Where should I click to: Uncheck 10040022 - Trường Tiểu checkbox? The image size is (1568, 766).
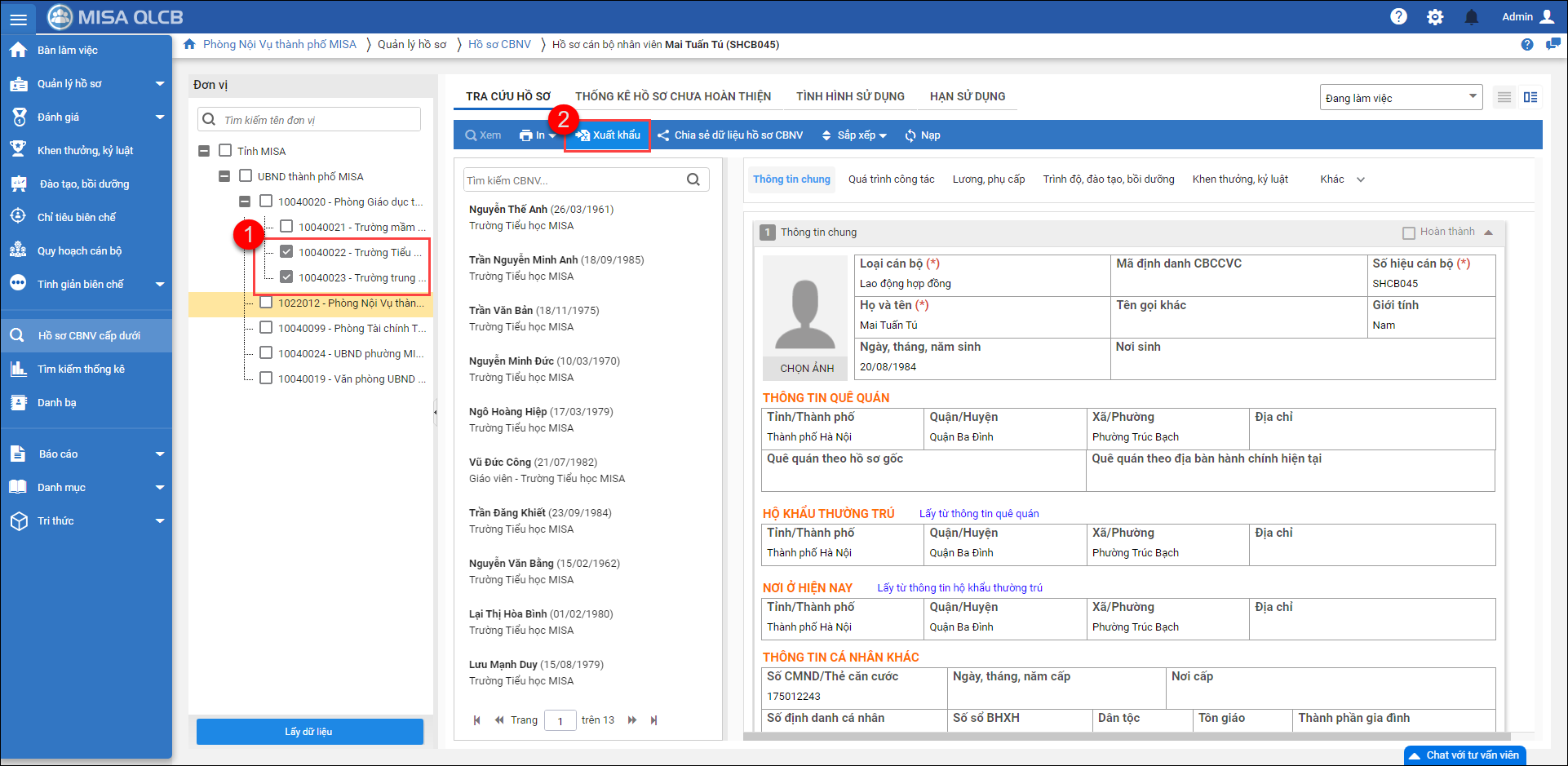pos(286,252)
